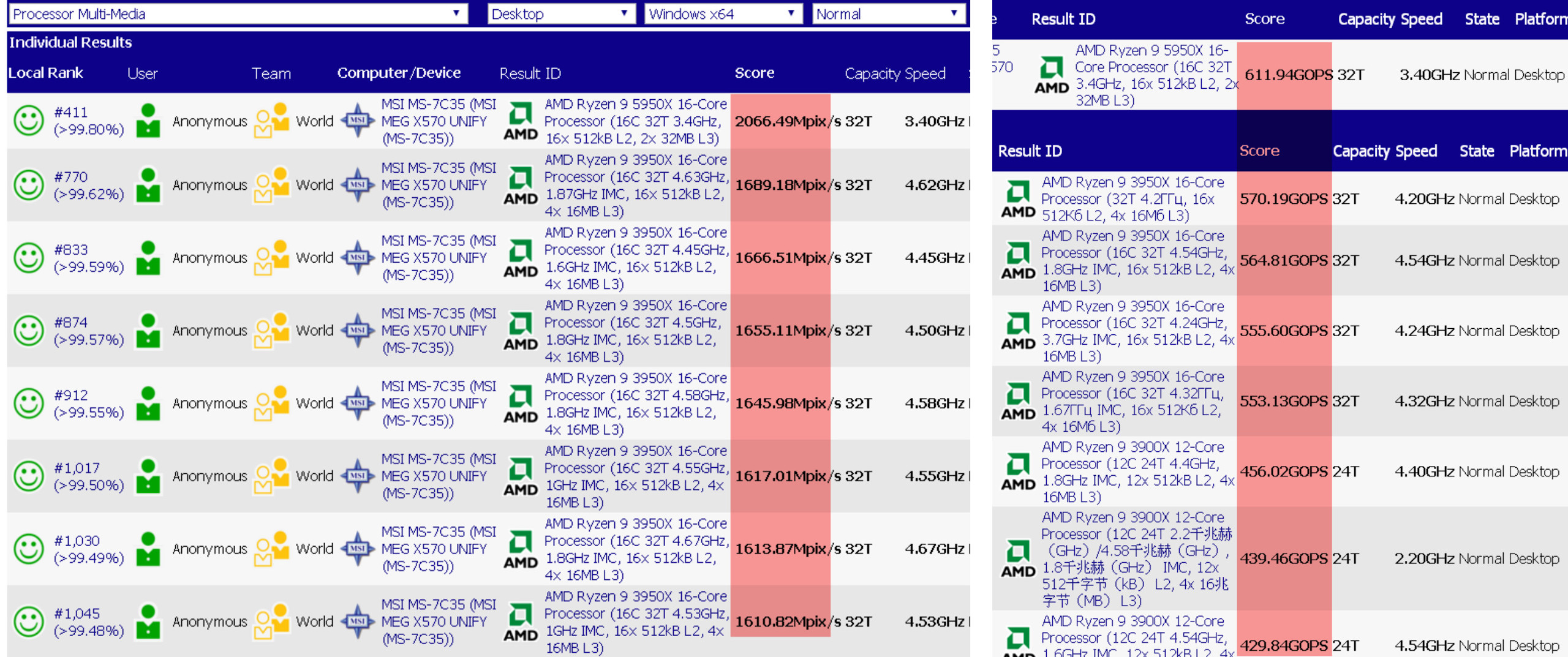Sort by User column header
Image resolution: width=1568 pixels, height=657 pixels.
pyautogui.click(x=142, y=73)
